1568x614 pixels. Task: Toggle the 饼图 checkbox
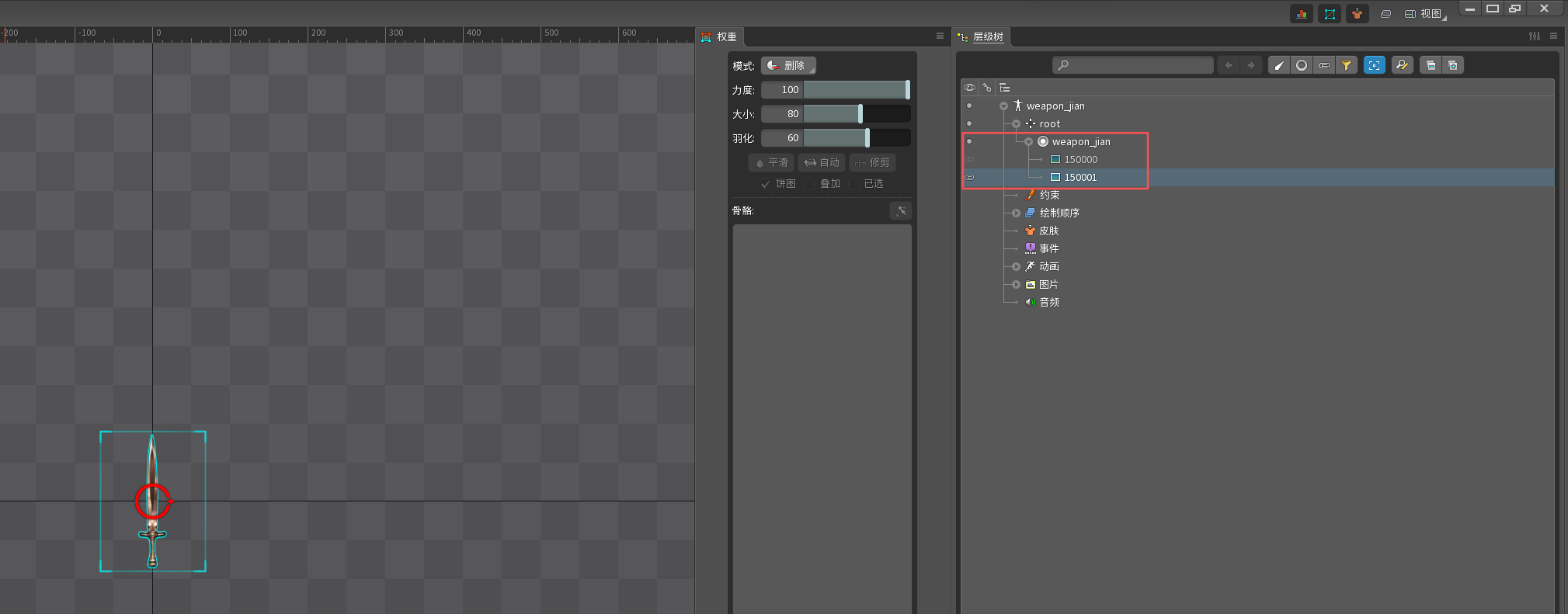point(766,184)
